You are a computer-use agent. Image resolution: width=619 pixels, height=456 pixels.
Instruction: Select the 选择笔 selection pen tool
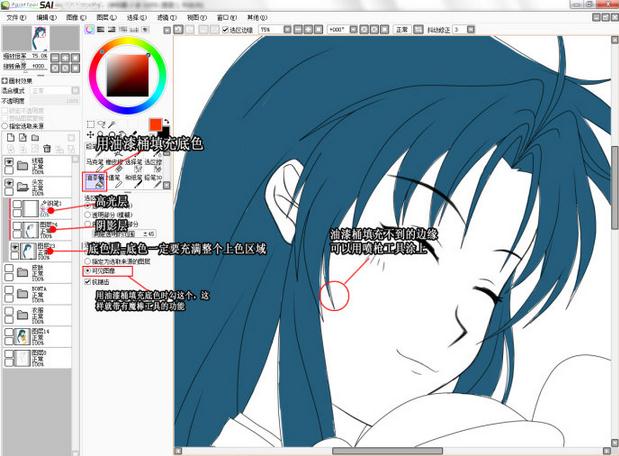pos(133,164)
